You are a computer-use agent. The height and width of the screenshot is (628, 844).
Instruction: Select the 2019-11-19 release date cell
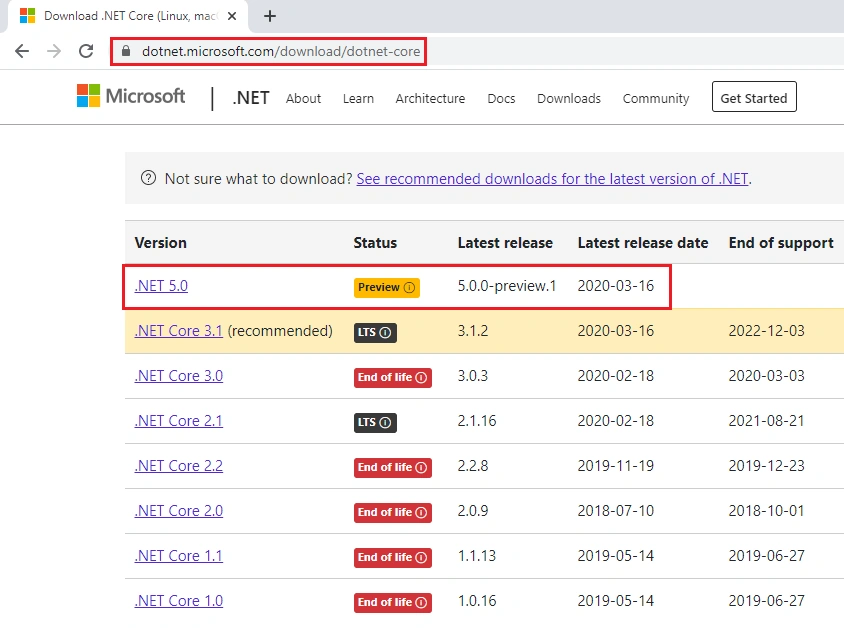tap(616, 465)
